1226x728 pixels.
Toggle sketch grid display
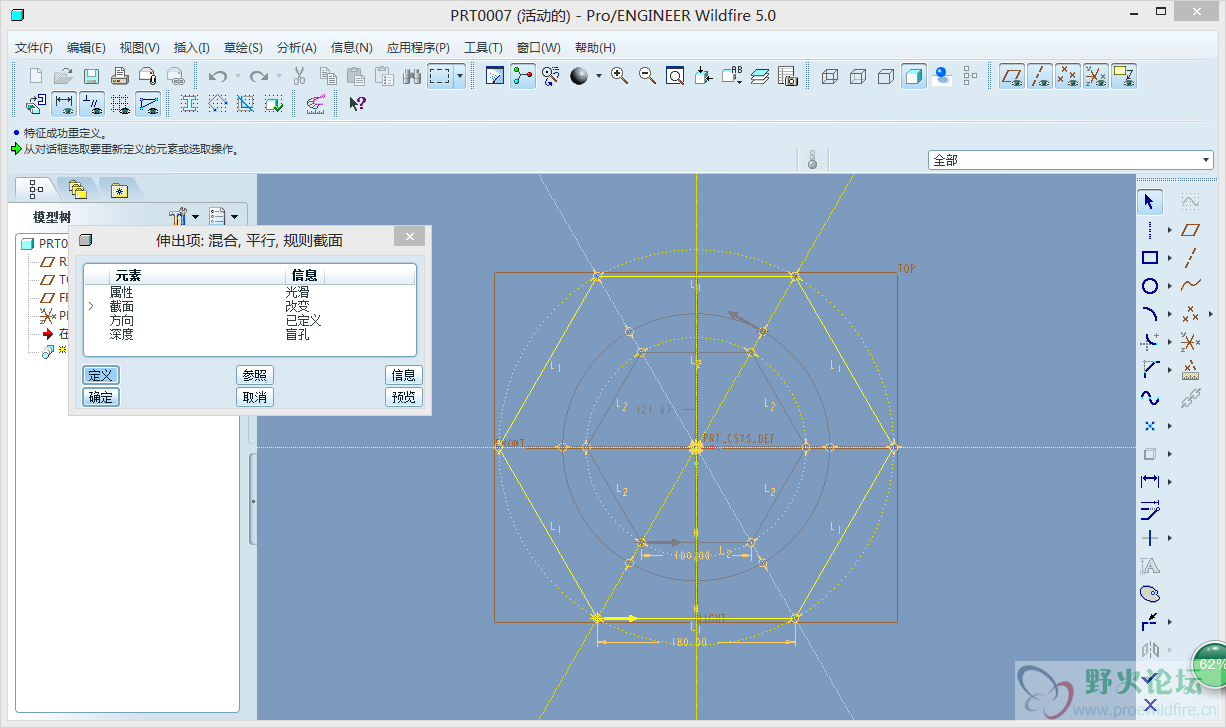[120, 102]
